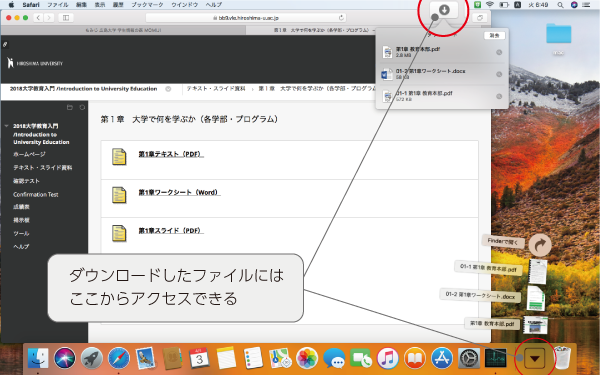
Task: Open Safari compass icon in Dock
Action: (x=119, y=359)
